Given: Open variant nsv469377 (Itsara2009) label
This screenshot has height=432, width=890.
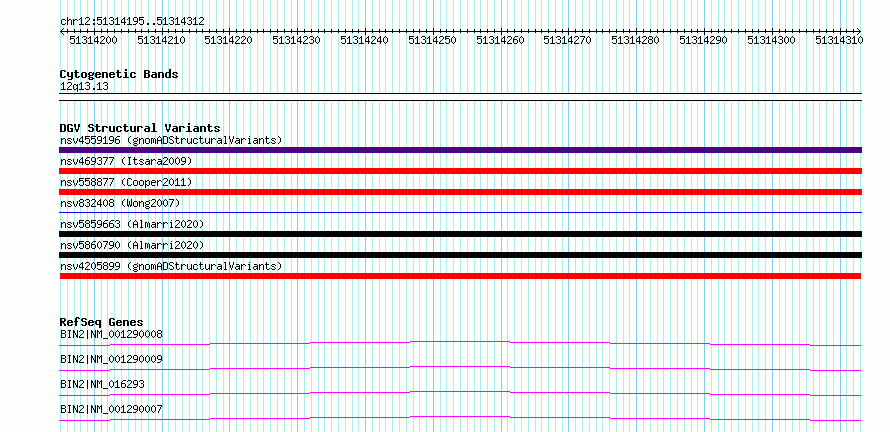Looking at the screenshot, I should (x=126, y=161).
